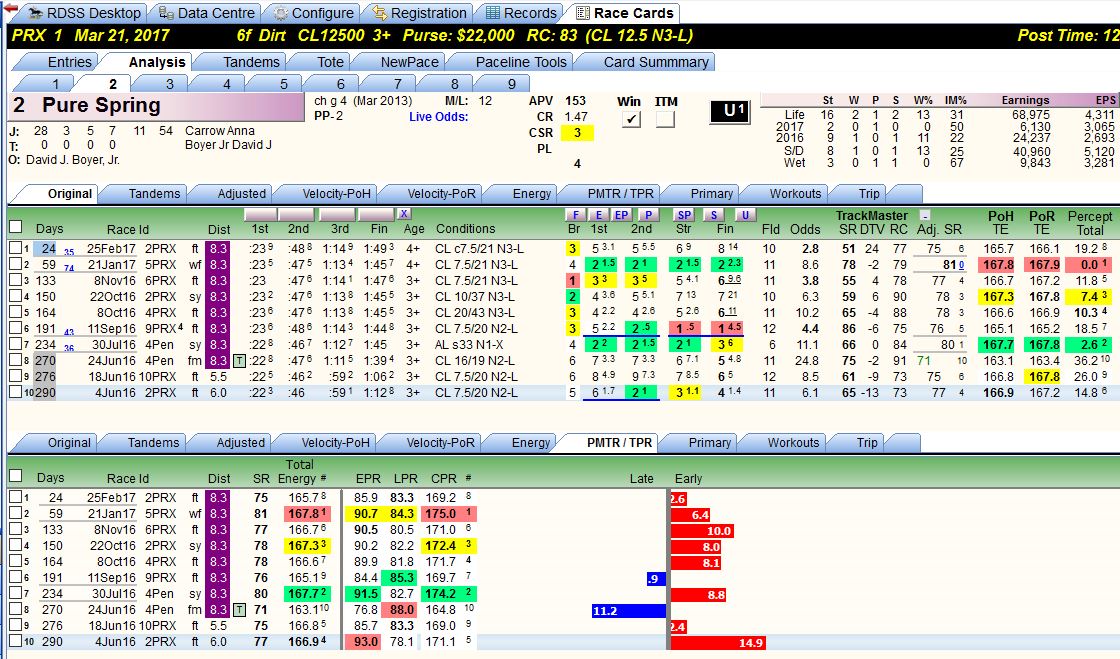This screenshot has width=1120, height=659.
Task: Click the blue 11.2 Late bar
Action: [629, 611]
